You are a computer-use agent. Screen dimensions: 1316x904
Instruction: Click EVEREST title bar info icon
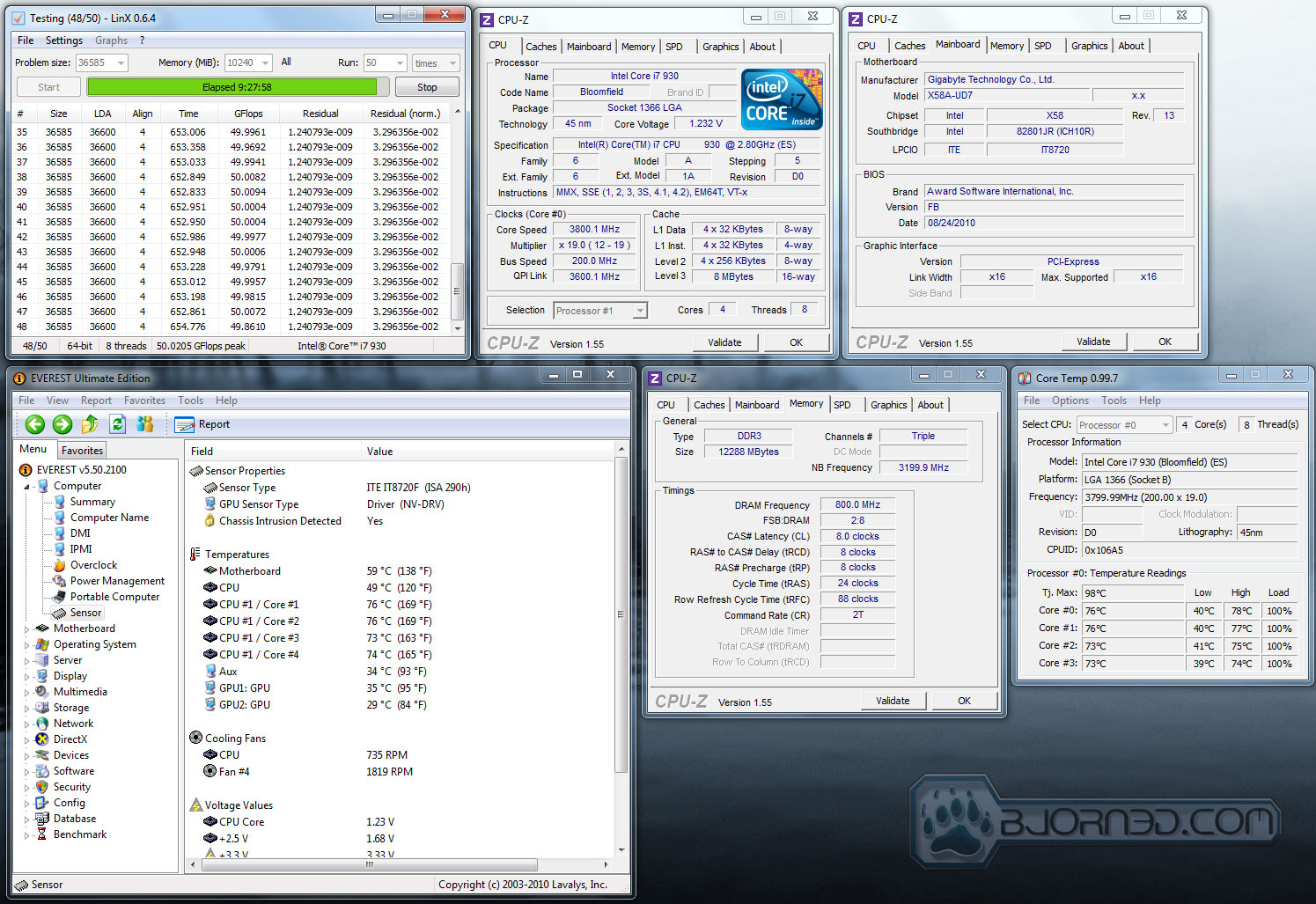(19, 378)
